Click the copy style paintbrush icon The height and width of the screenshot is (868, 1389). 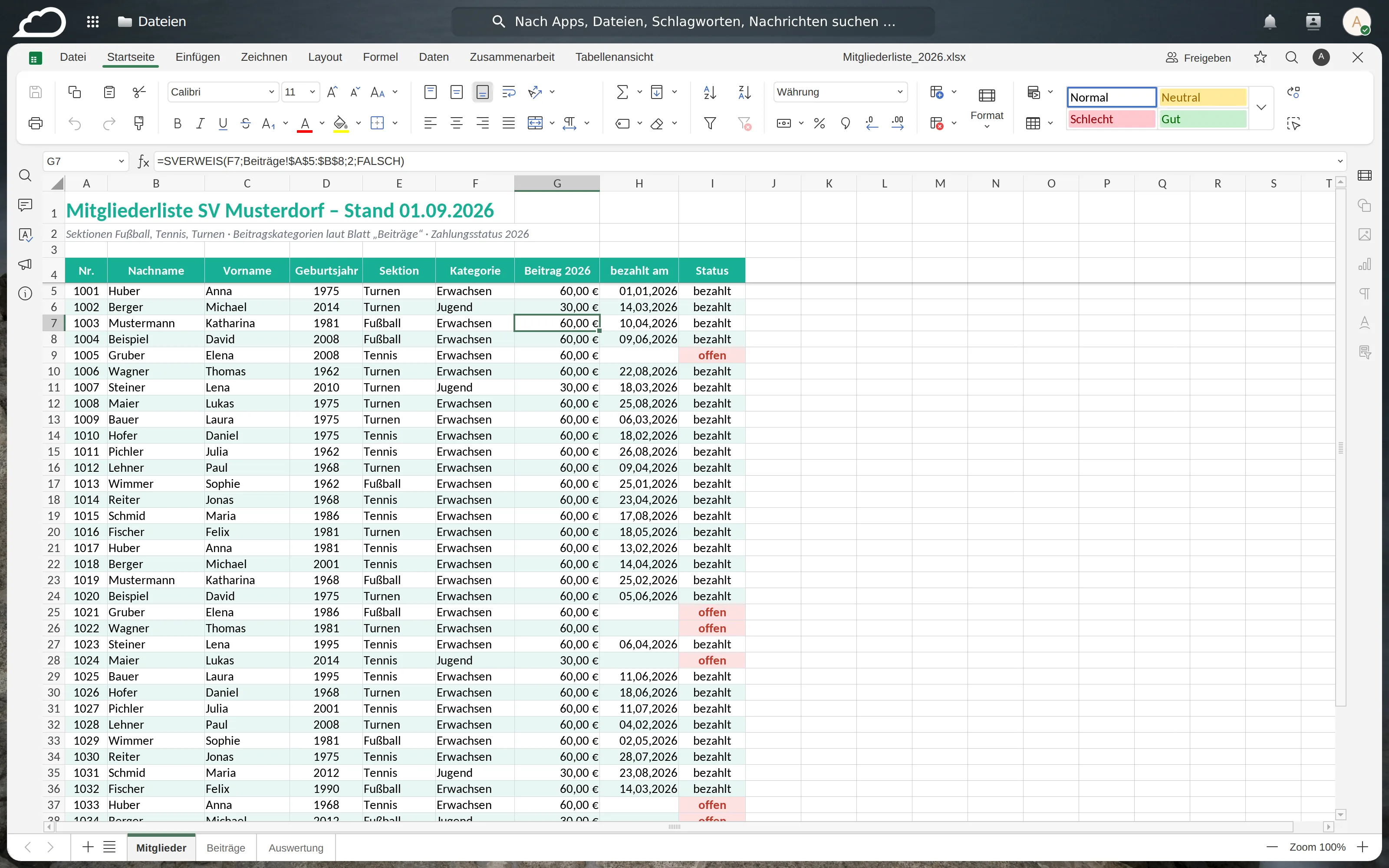pos(139,123)
